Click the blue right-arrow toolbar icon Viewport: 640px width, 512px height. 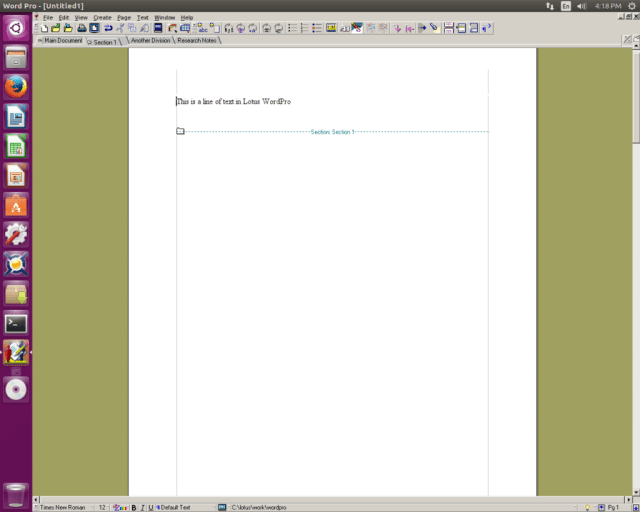click(422, 28)
